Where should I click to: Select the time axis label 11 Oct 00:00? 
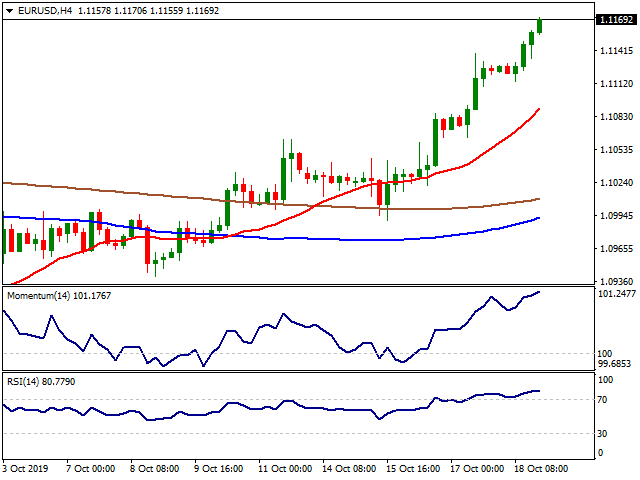[x=285, y=469]
